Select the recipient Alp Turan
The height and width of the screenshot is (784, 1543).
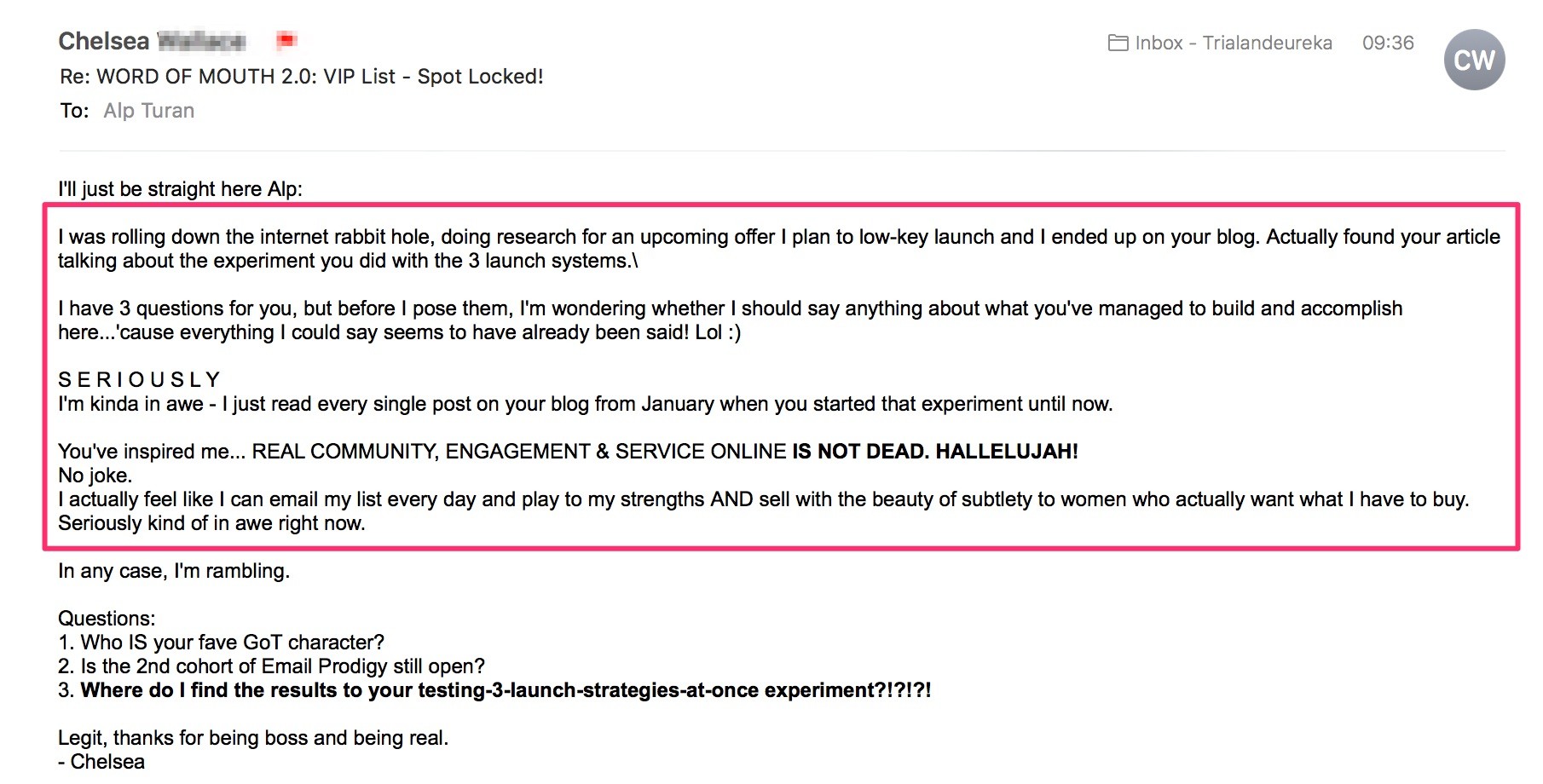(149, 111)
